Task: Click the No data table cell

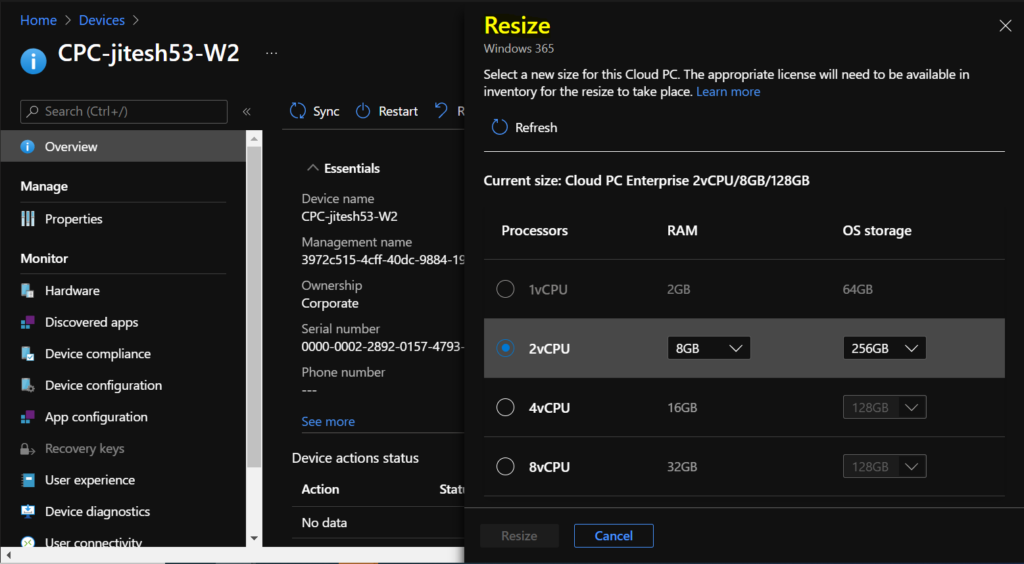Action: (x=325, y=523)
